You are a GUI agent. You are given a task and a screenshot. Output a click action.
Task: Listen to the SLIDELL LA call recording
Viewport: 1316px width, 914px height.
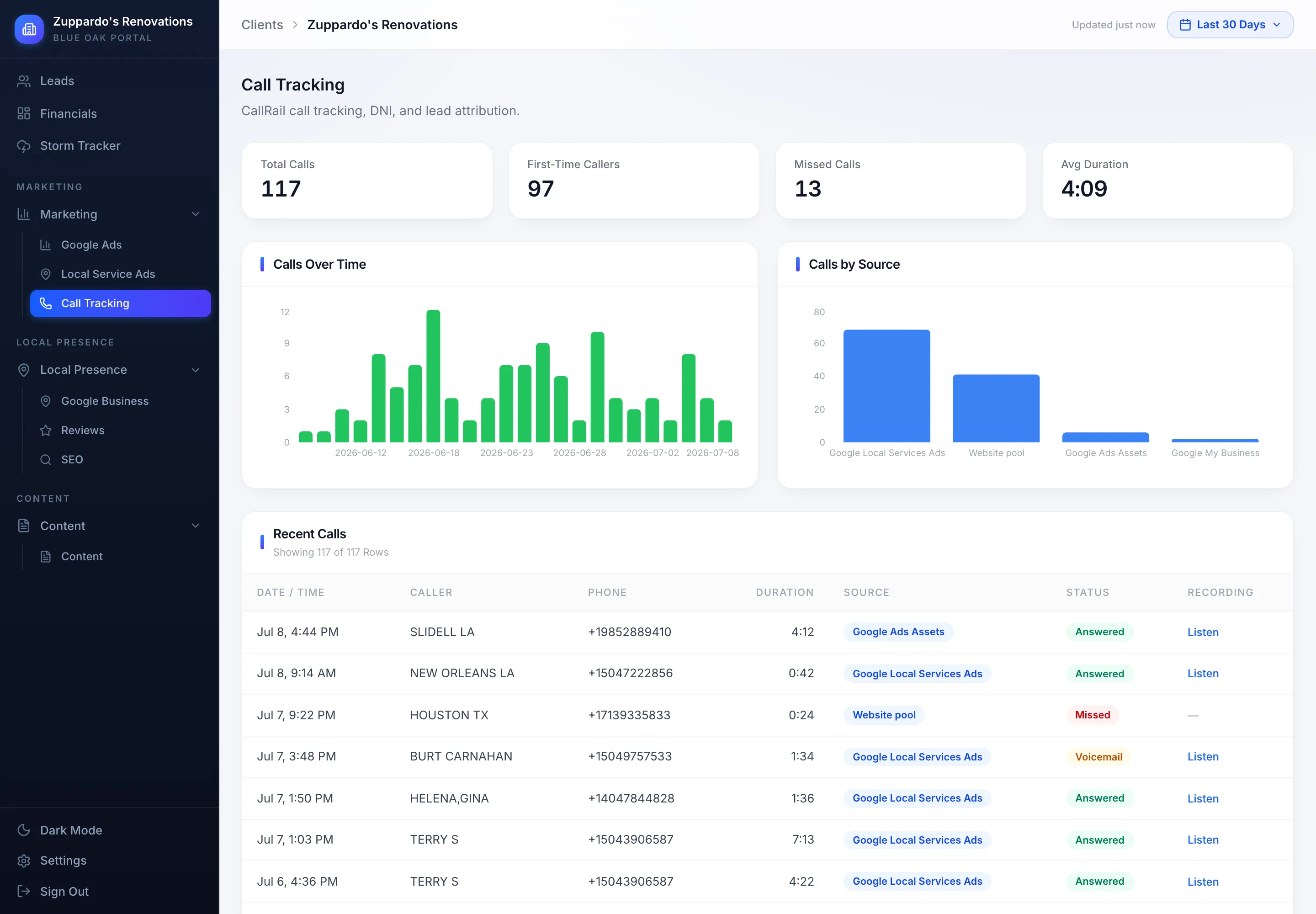click(x=1203, y=632)
